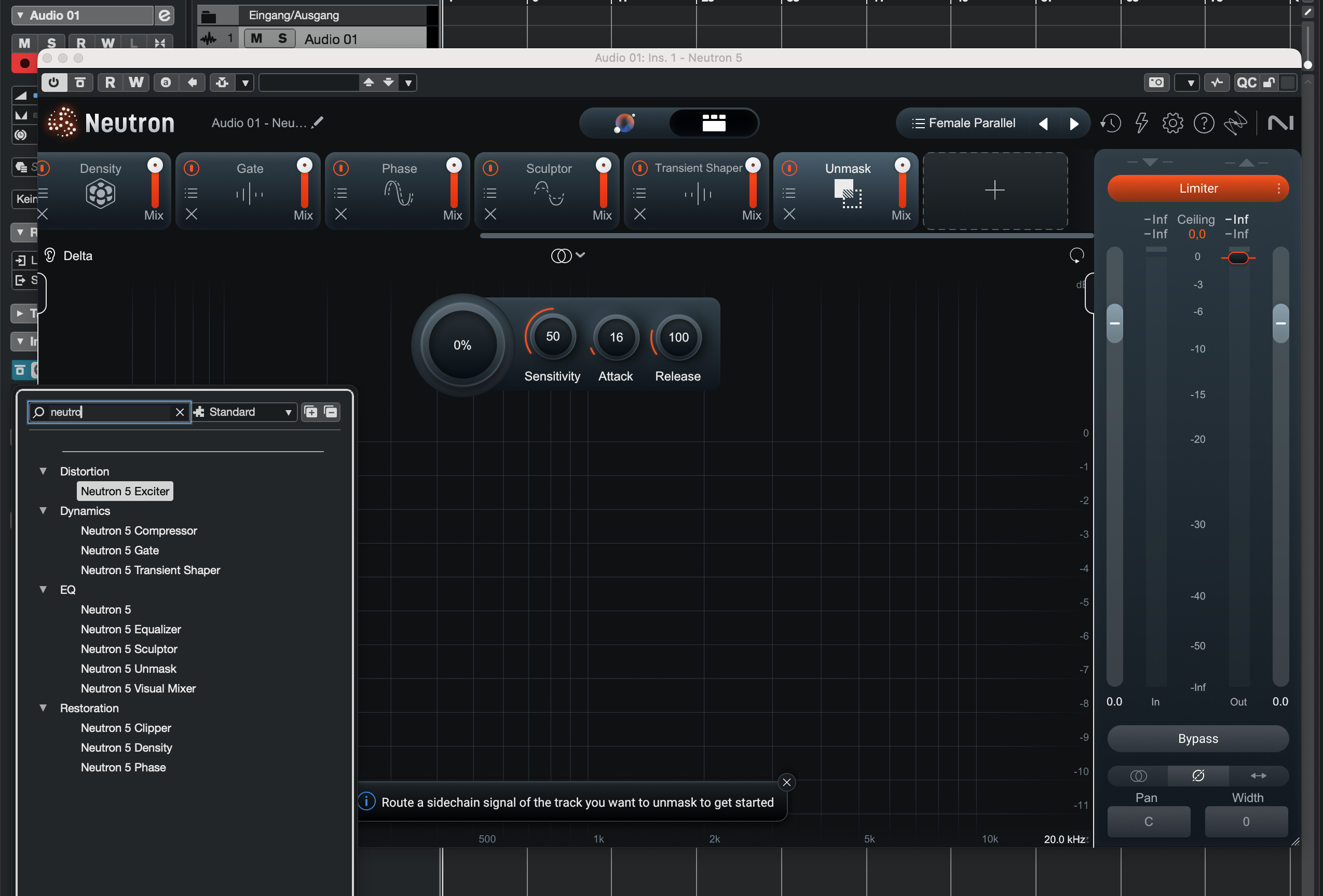This screenshot has width=1323, height=896.
Task: Toggle the Gate module power button
Action: (x=192, y=169)
